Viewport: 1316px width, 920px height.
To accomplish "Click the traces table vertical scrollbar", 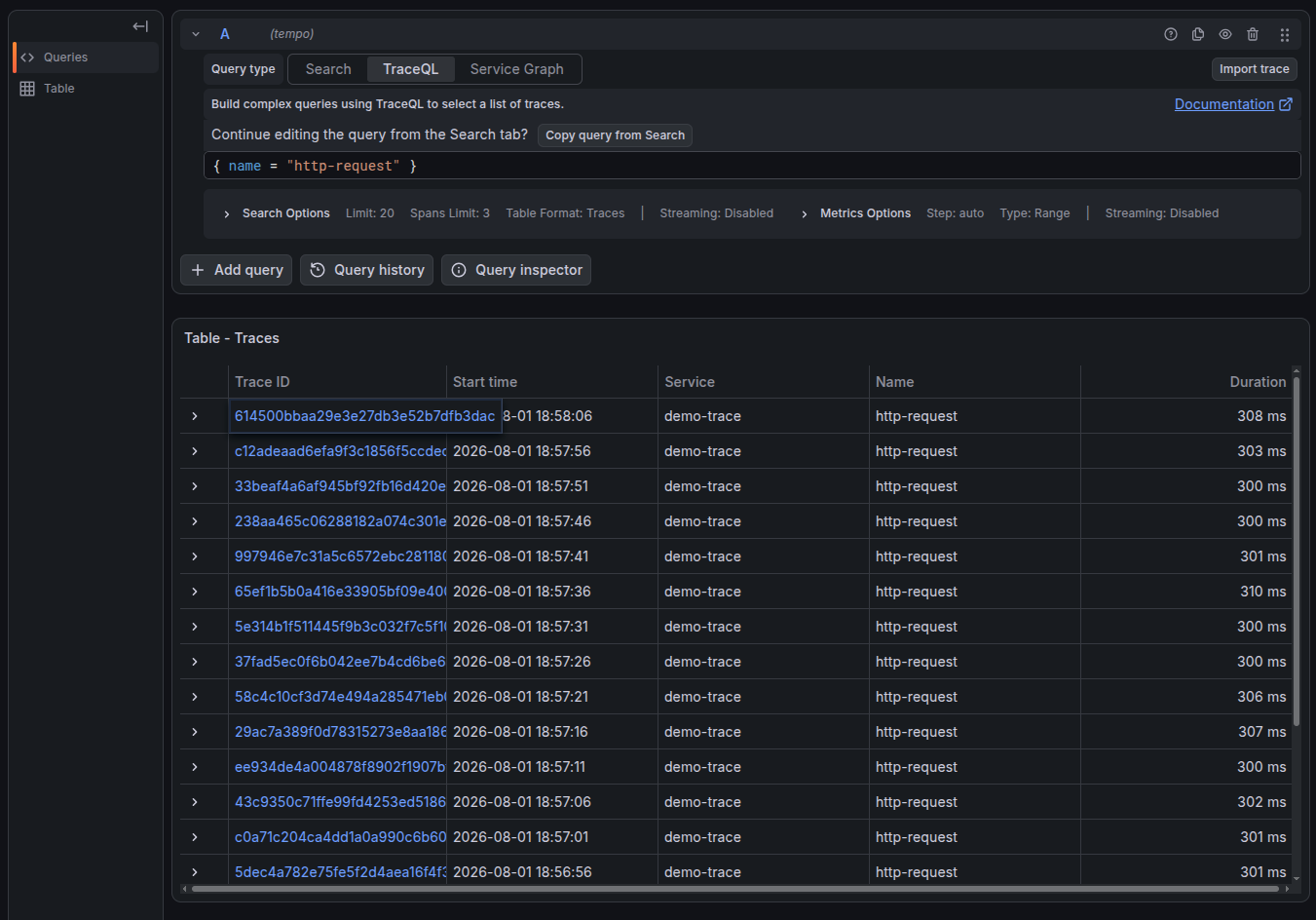I will tap(1296, 551).
